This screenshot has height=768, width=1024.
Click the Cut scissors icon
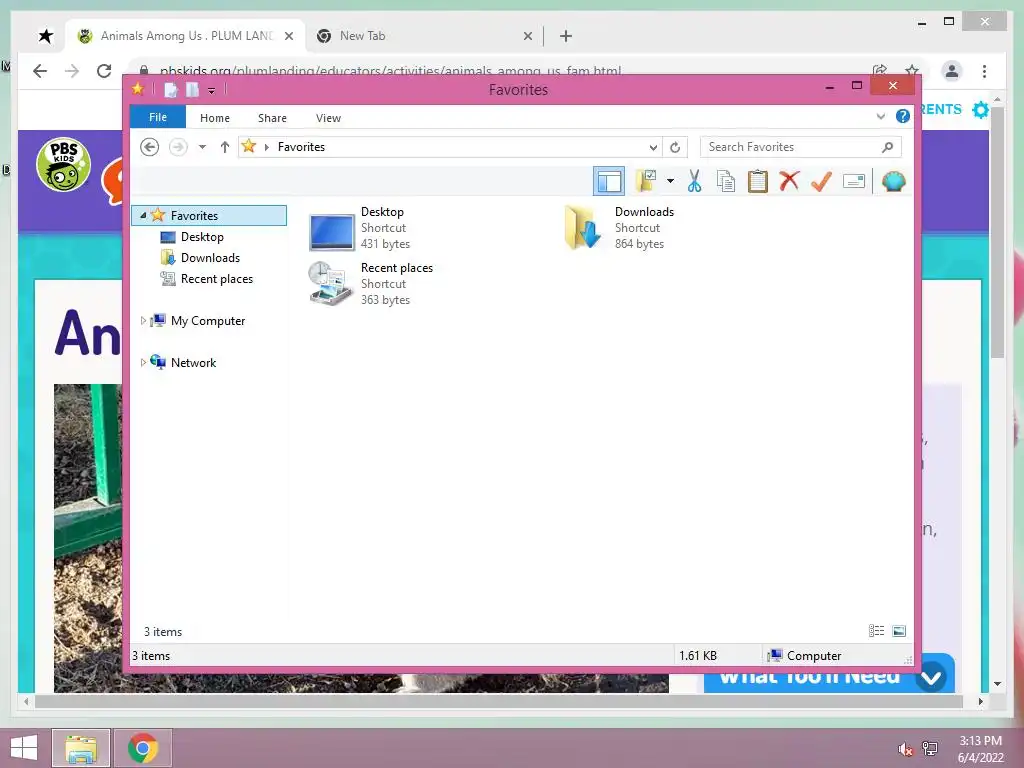click(x=694, y=181)
